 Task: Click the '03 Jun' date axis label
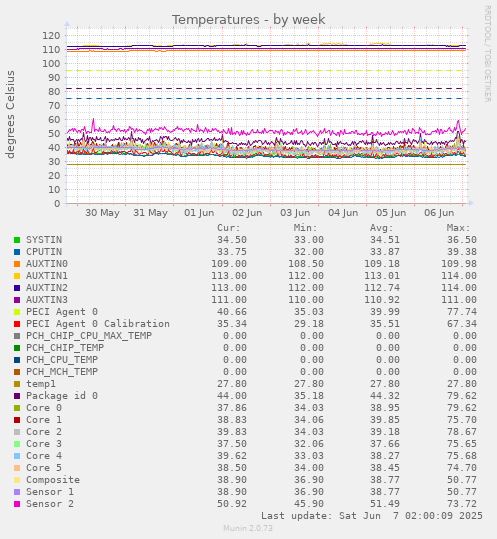click(295, 213)
